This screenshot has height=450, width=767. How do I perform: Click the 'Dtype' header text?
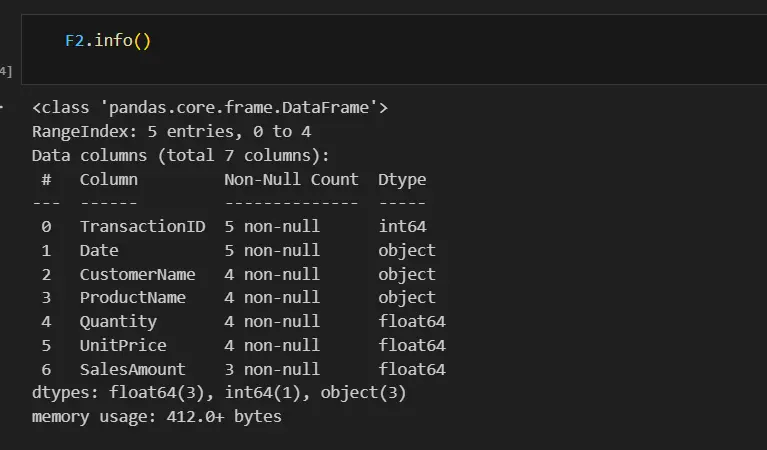(402, 179)
